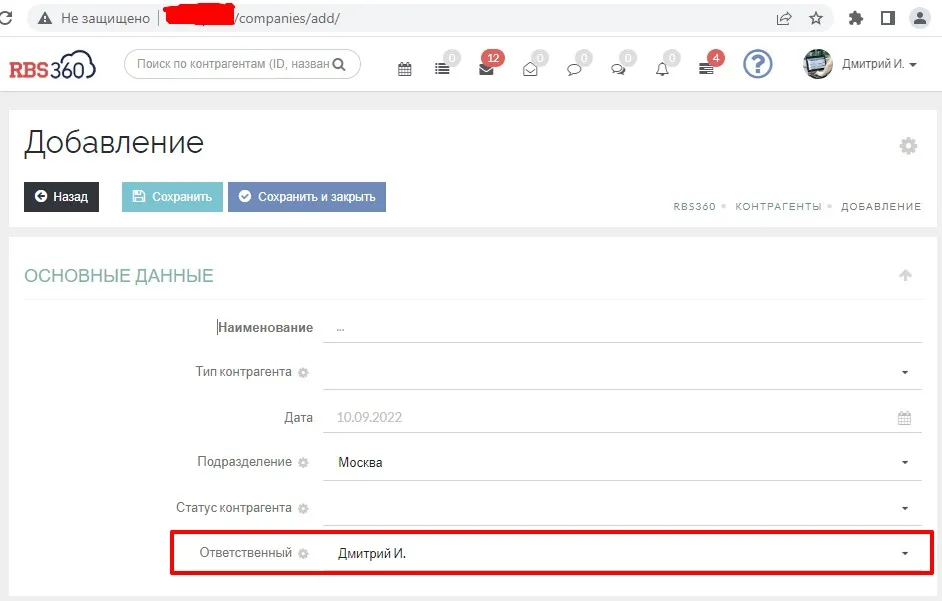This screenshot has height=601, width=942.
Task: Open the single comment bubble icon
Action: coord(574,69)
